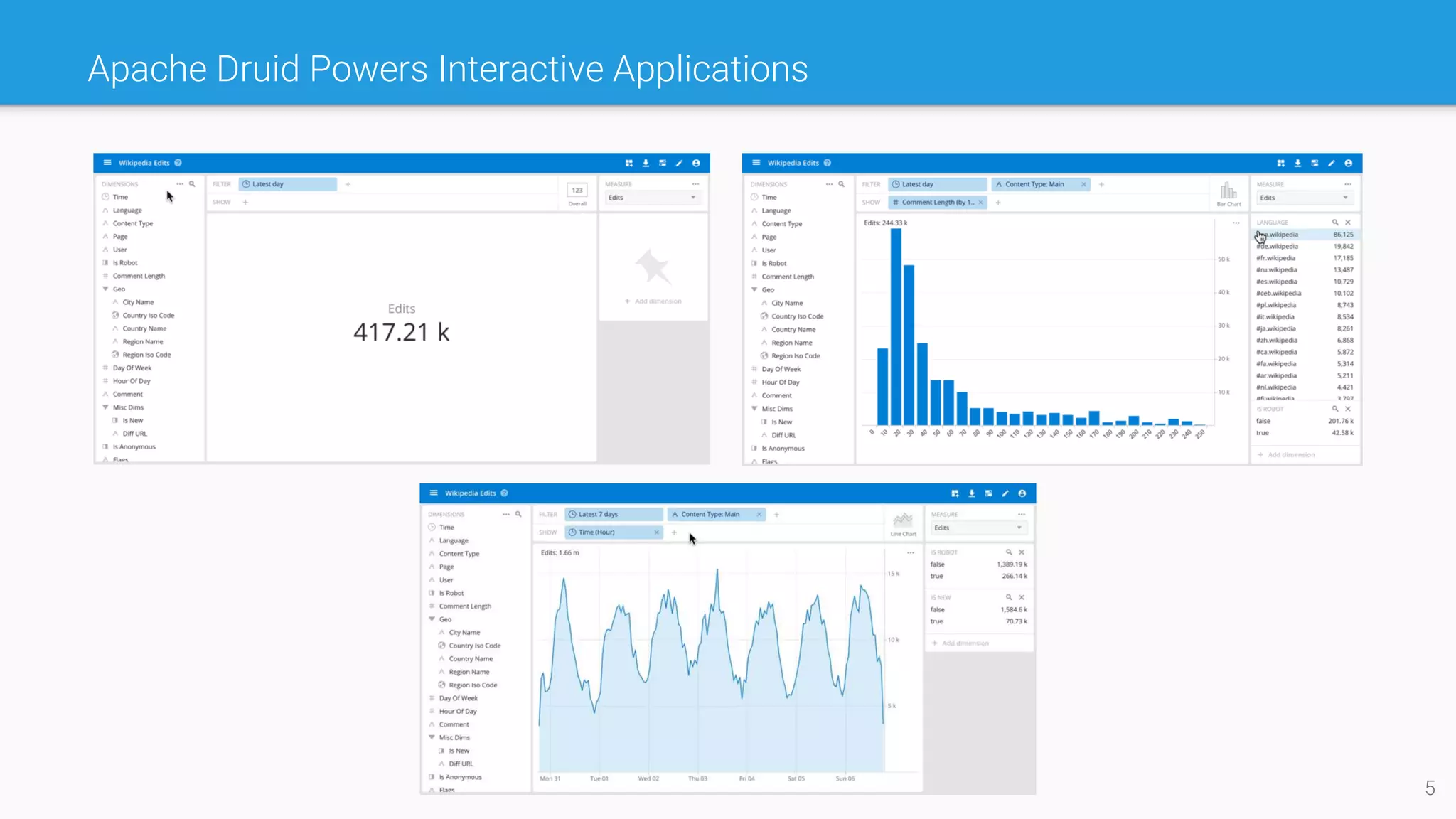This screenshot has height=819, width=1456.
Task: Click download icon in bottom screenshot's header
Action: click(x=971, y=493)
